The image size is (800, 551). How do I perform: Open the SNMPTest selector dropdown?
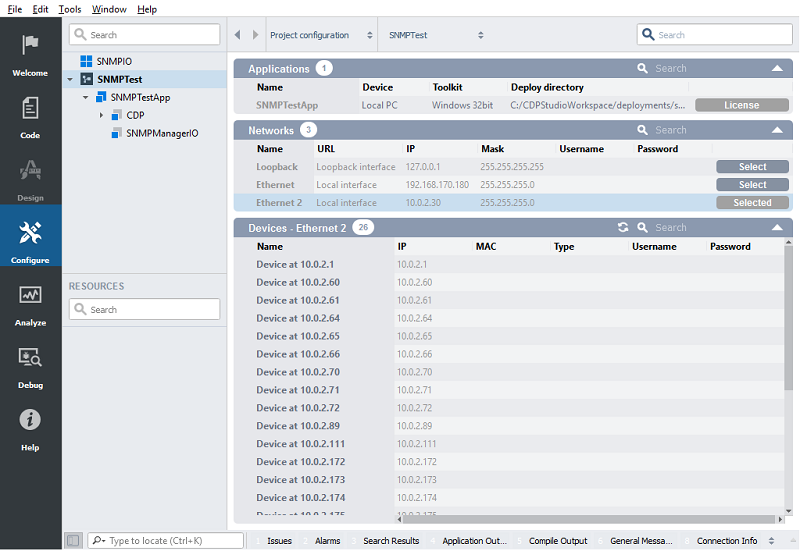point(436,35)
